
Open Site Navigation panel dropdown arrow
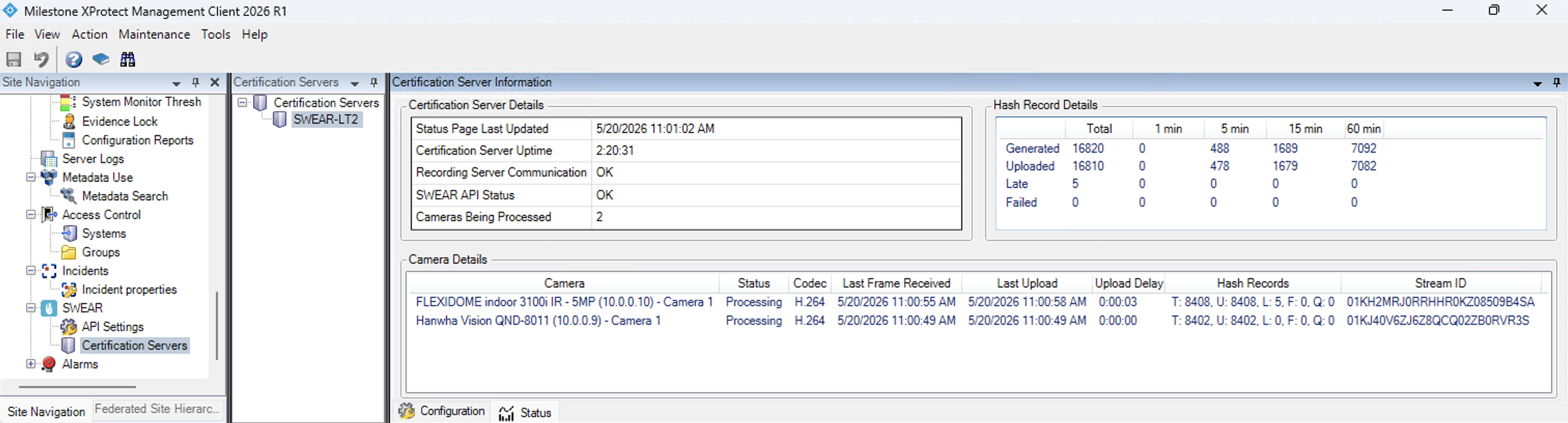(176, 83)
